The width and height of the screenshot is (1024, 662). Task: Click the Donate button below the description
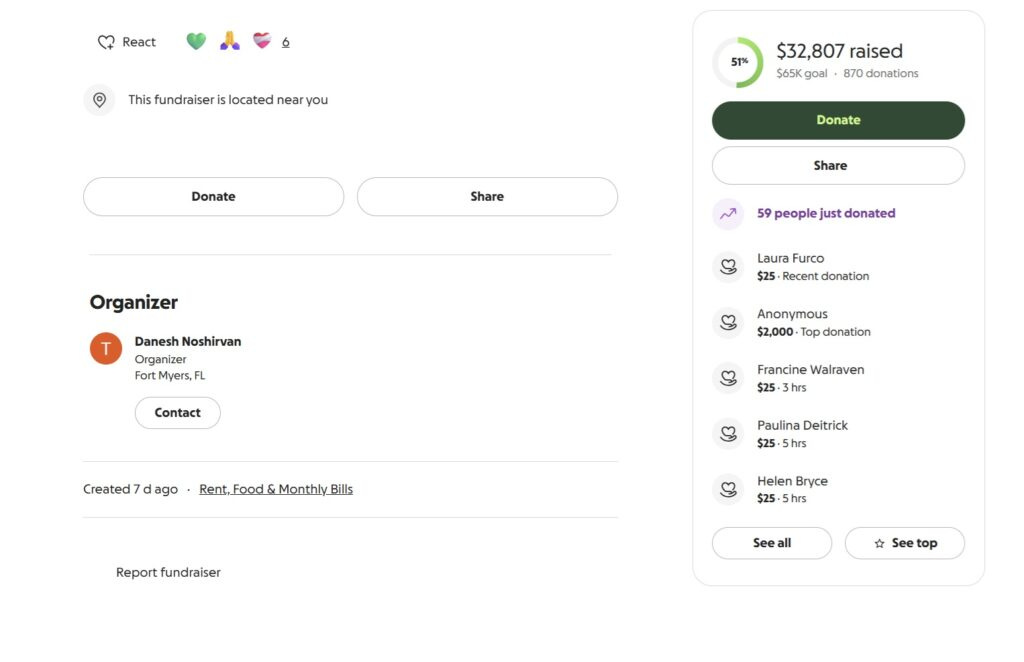(x=213, y=196)
